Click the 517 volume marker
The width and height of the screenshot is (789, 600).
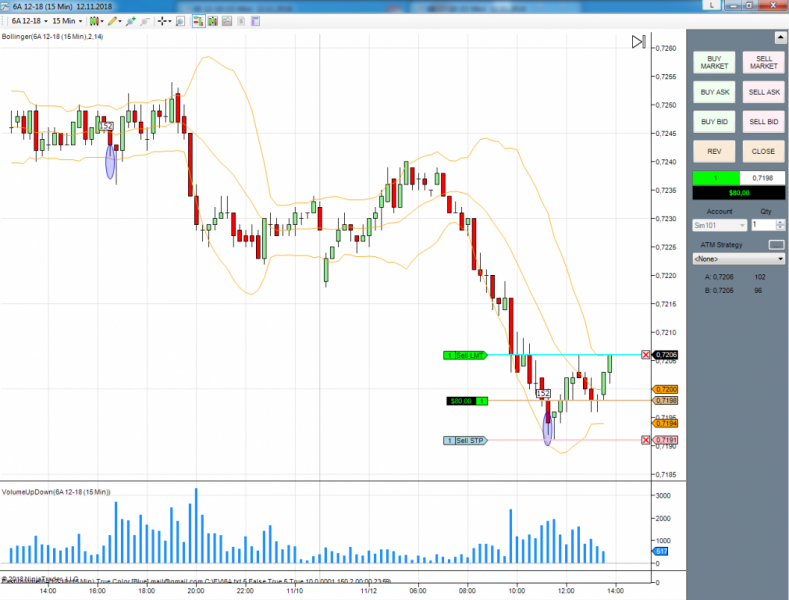pos(661,552)
